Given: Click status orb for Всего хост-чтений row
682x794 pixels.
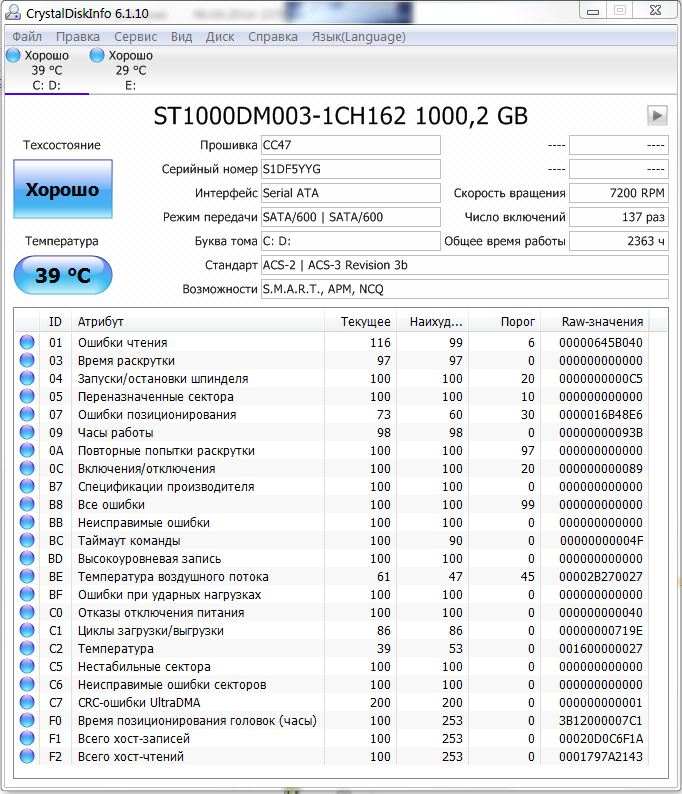Looking at the screenshot, I should point(27,757).
